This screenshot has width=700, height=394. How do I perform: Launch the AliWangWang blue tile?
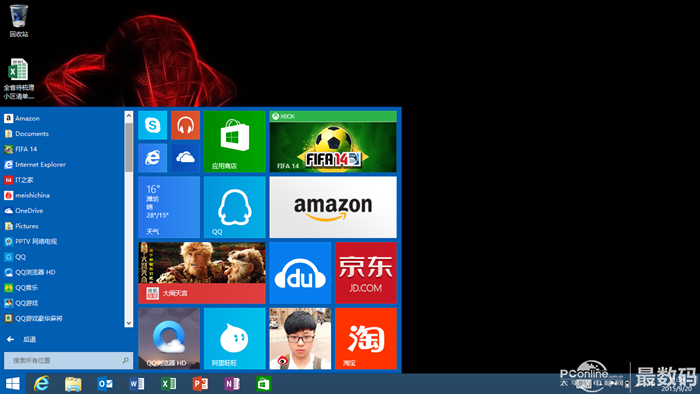(x=235, y=338)
